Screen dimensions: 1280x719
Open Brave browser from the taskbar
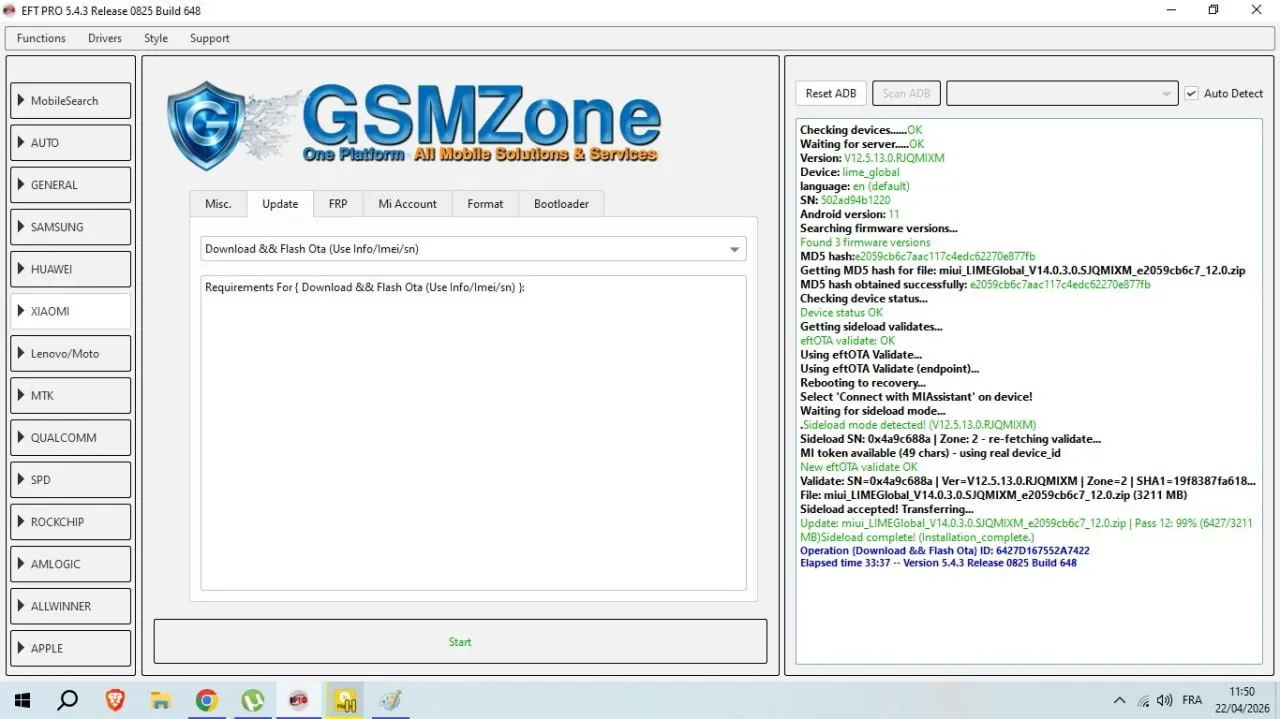(x=115, y=700)
